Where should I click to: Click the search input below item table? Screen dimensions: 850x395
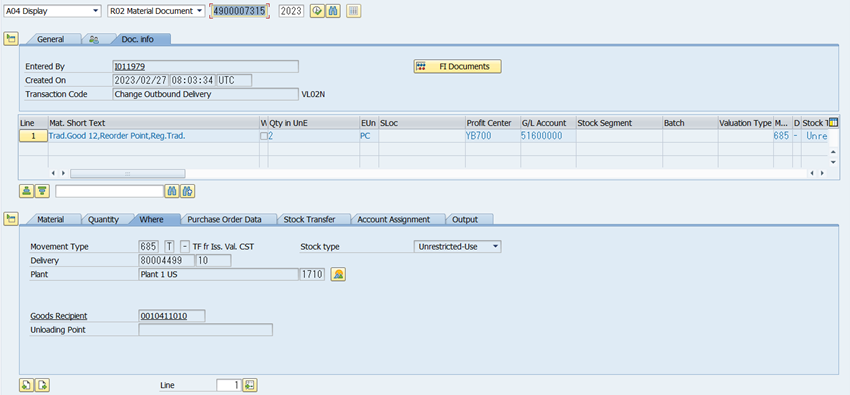click(110, 191)
